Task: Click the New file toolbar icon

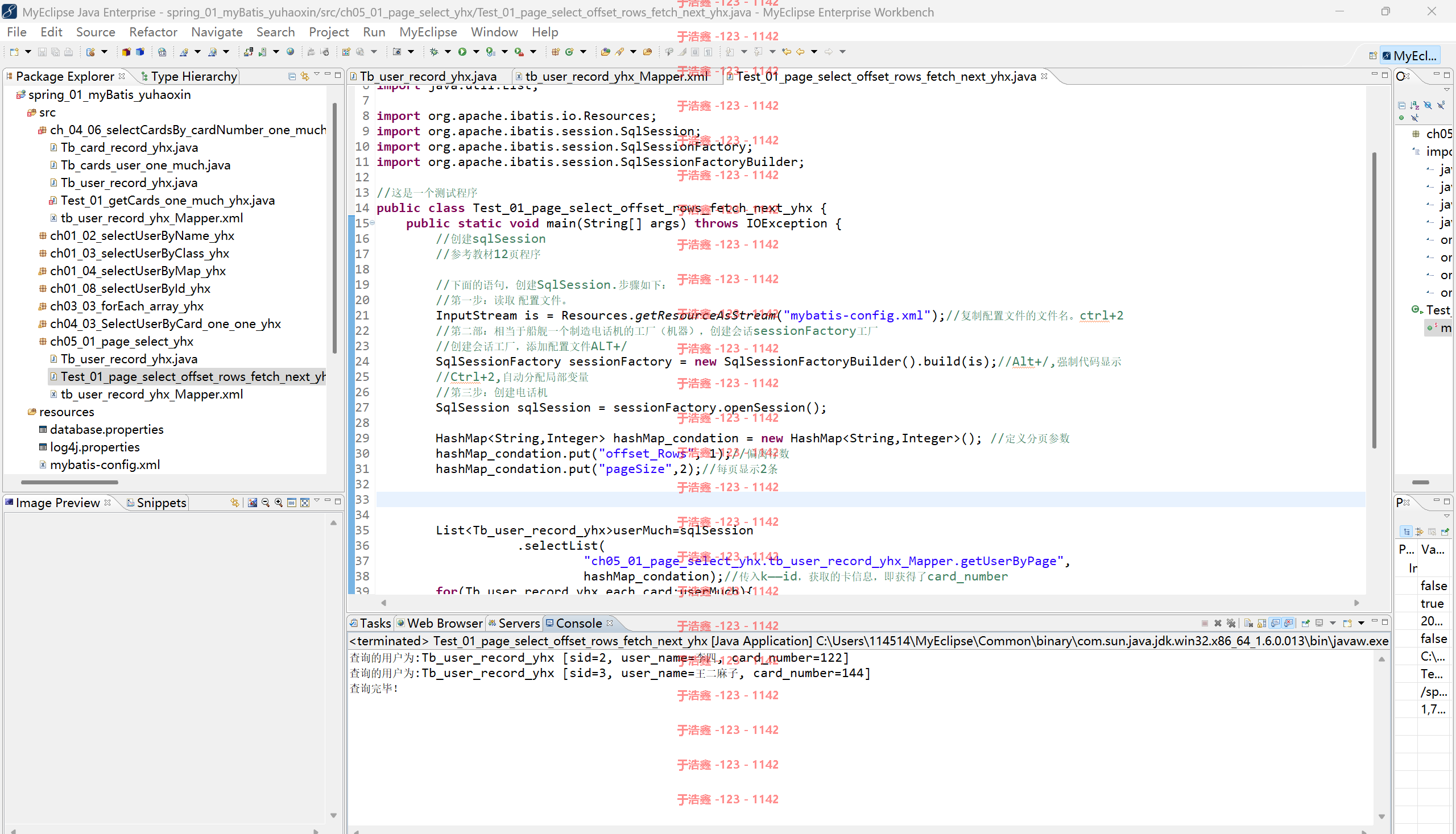Action: click(14, 52)
